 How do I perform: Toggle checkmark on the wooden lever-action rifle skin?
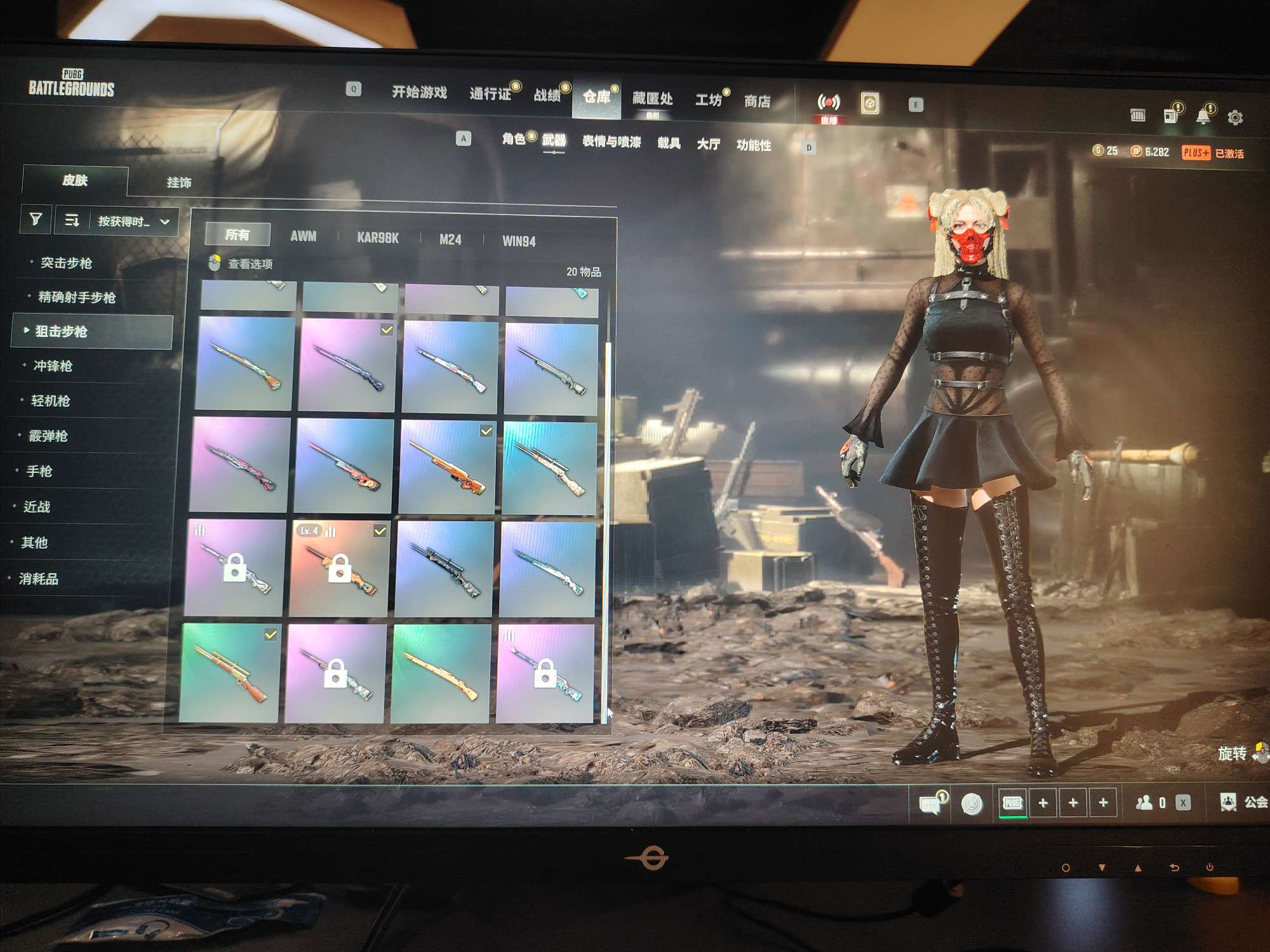(x=271, y=634)
